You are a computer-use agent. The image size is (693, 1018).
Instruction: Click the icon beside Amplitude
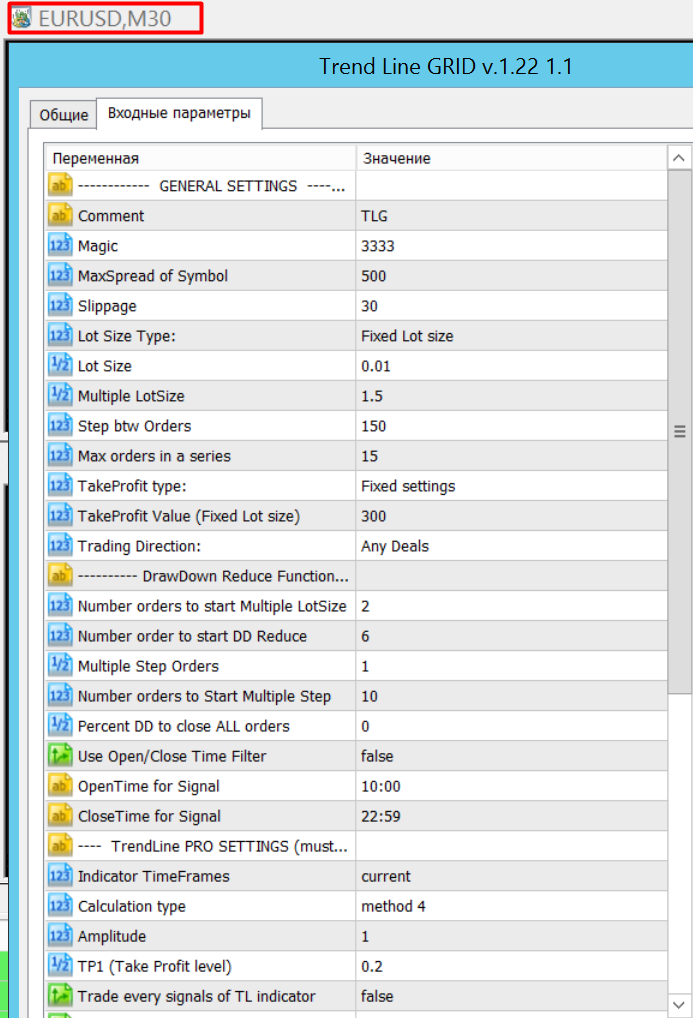60,936
